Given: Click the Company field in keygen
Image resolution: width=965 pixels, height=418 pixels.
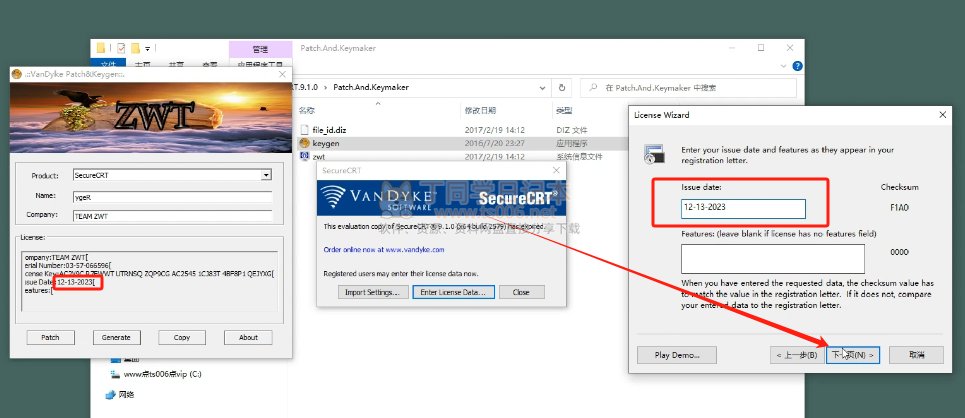Looking at the screenshot, I should tap(172, 216).
